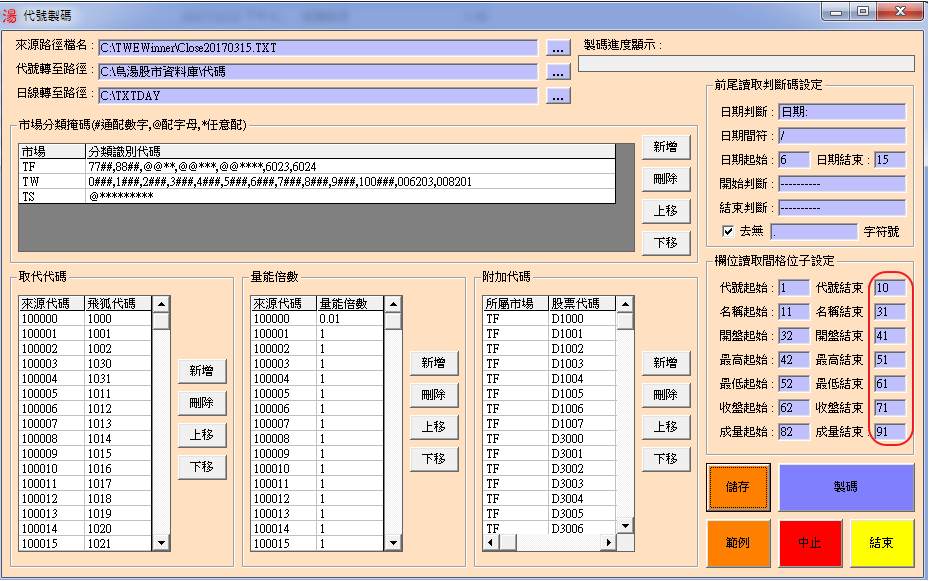930x581 pixels.
Task: Click the 湯 app icon in title bar
Action: point(9,14)
